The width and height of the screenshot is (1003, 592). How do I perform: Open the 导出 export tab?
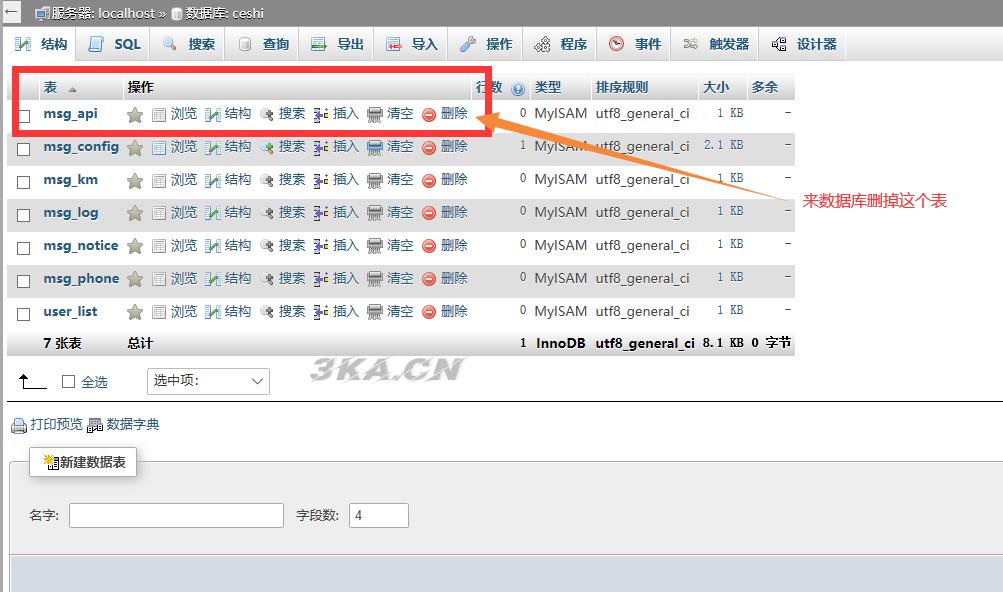point(337,44)
